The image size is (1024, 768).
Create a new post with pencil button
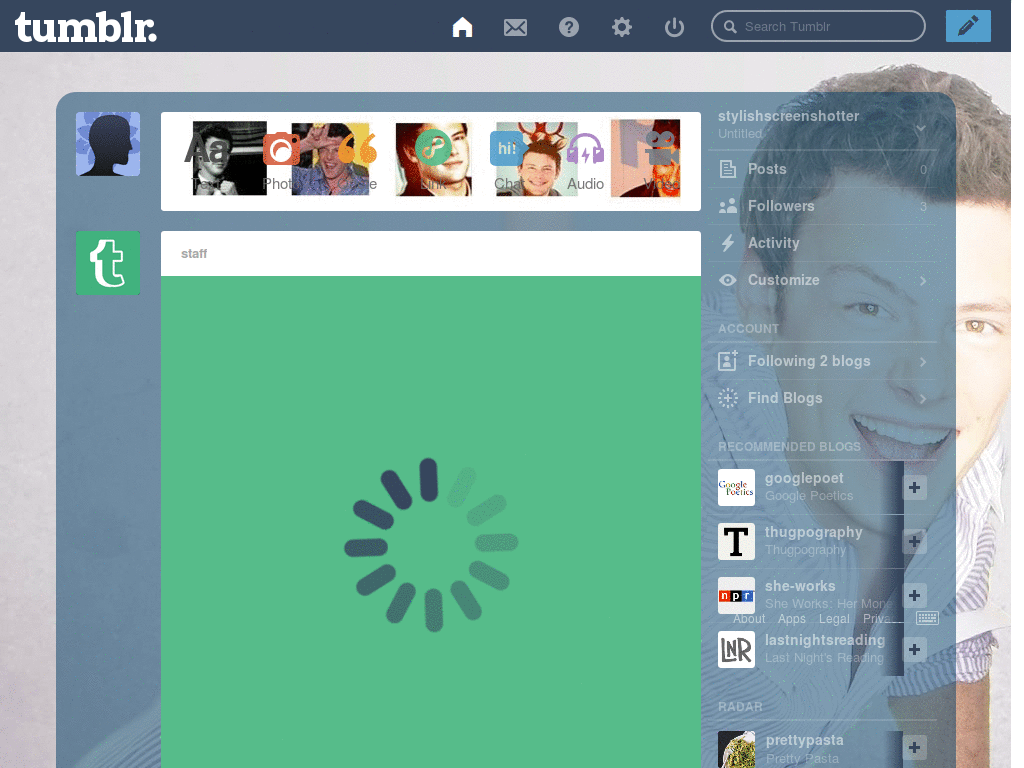(x=968, y=26)
